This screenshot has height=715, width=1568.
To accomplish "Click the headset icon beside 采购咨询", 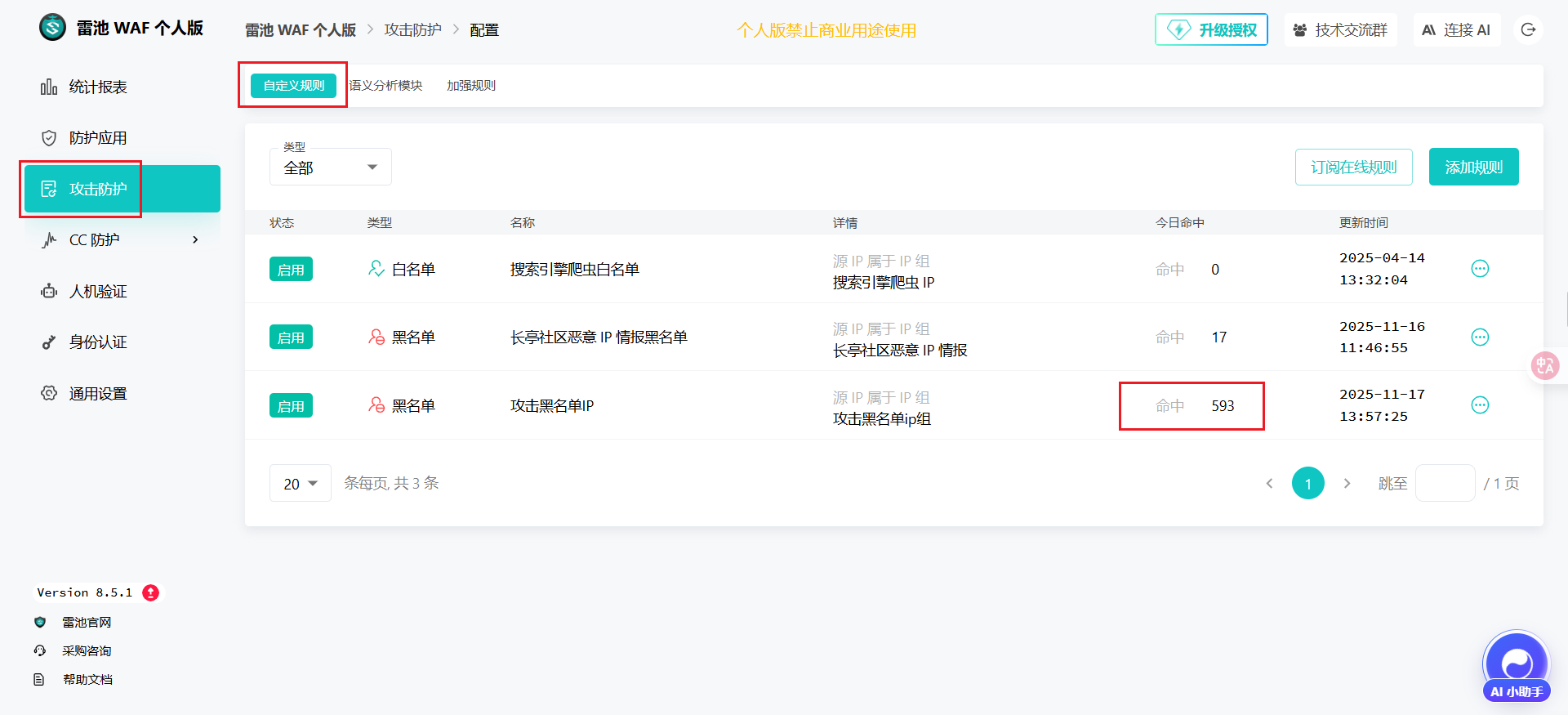I will (x=39, y=650).
